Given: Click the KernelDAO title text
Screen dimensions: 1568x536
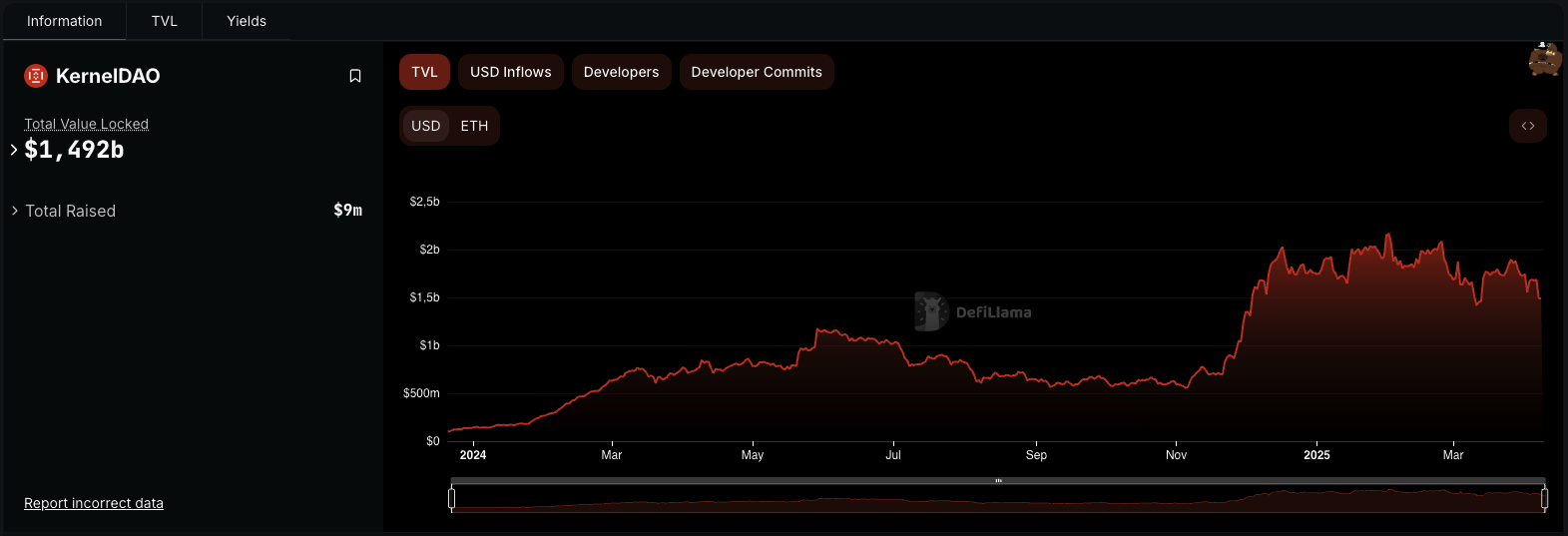Looking at the screenshot, I should (108, 76).
